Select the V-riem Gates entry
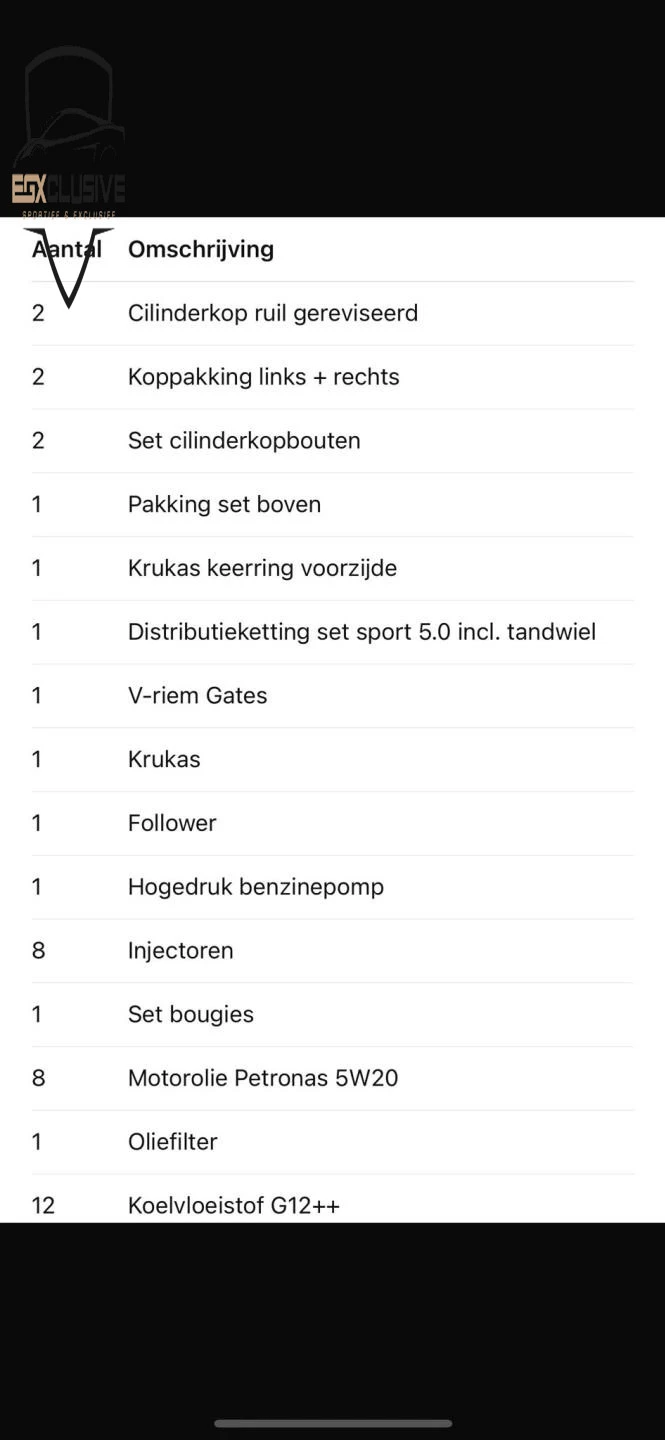This screenshot has height=1440, width=665. coord(198,696)
